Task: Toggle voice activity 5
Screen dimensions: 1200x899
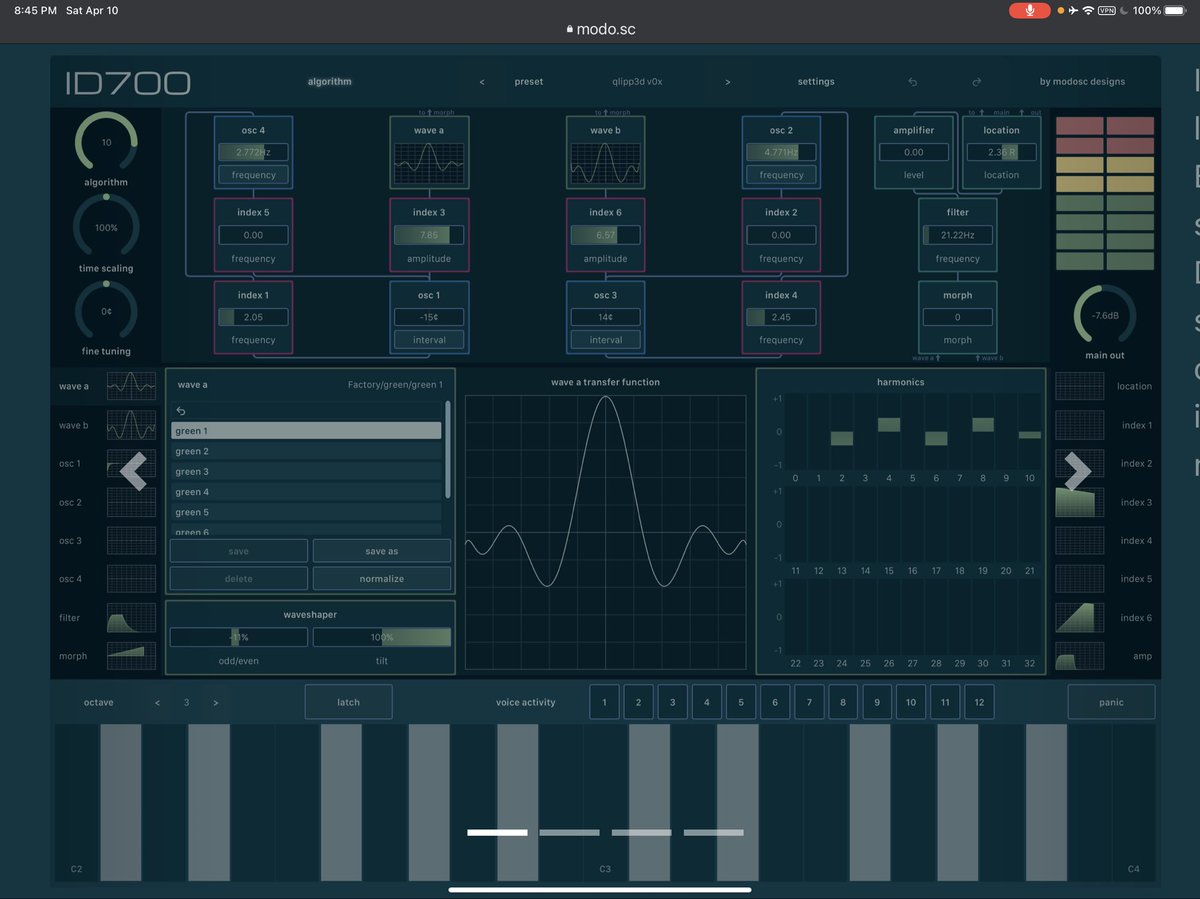Action: tap(741, 702)
